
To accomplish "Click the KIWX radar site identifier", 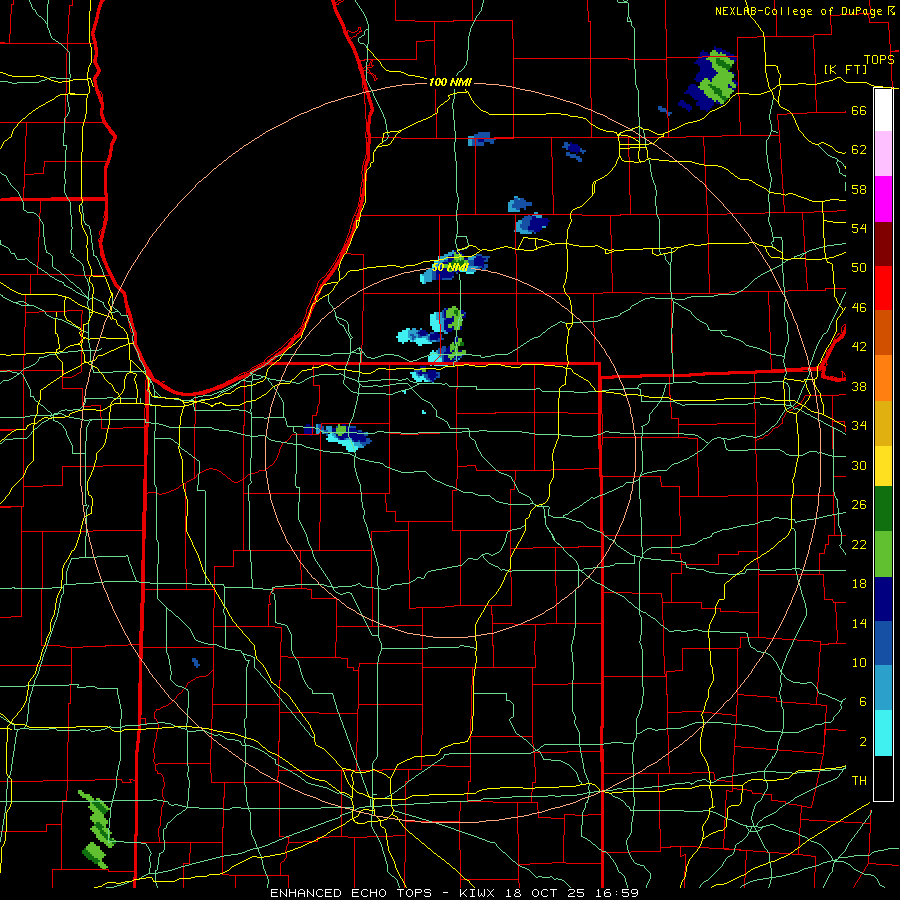I will (479, 893).
